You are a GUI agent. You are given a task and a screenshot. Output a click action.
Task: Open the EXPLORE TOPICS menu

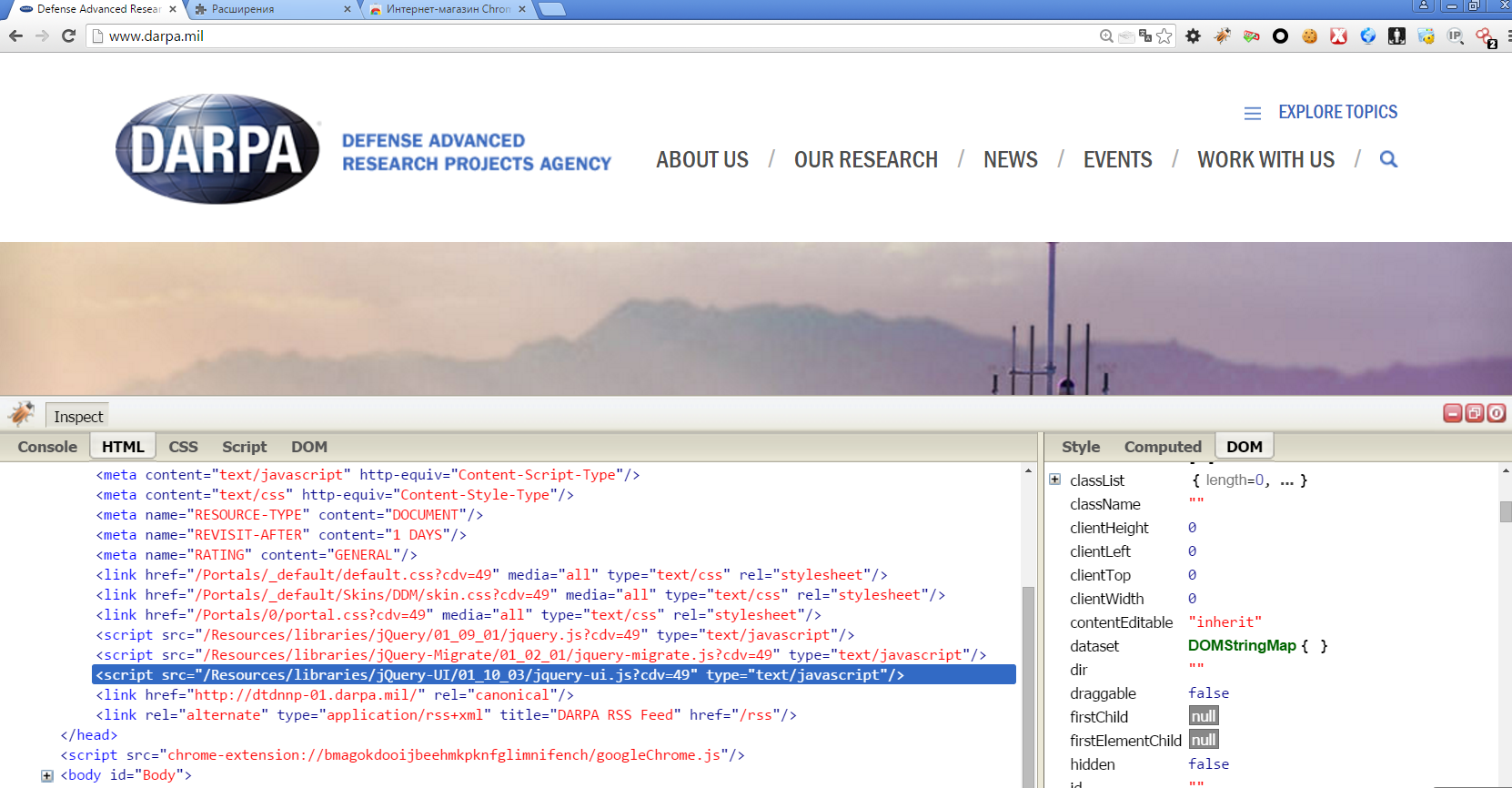click(x=1321, y=112)
